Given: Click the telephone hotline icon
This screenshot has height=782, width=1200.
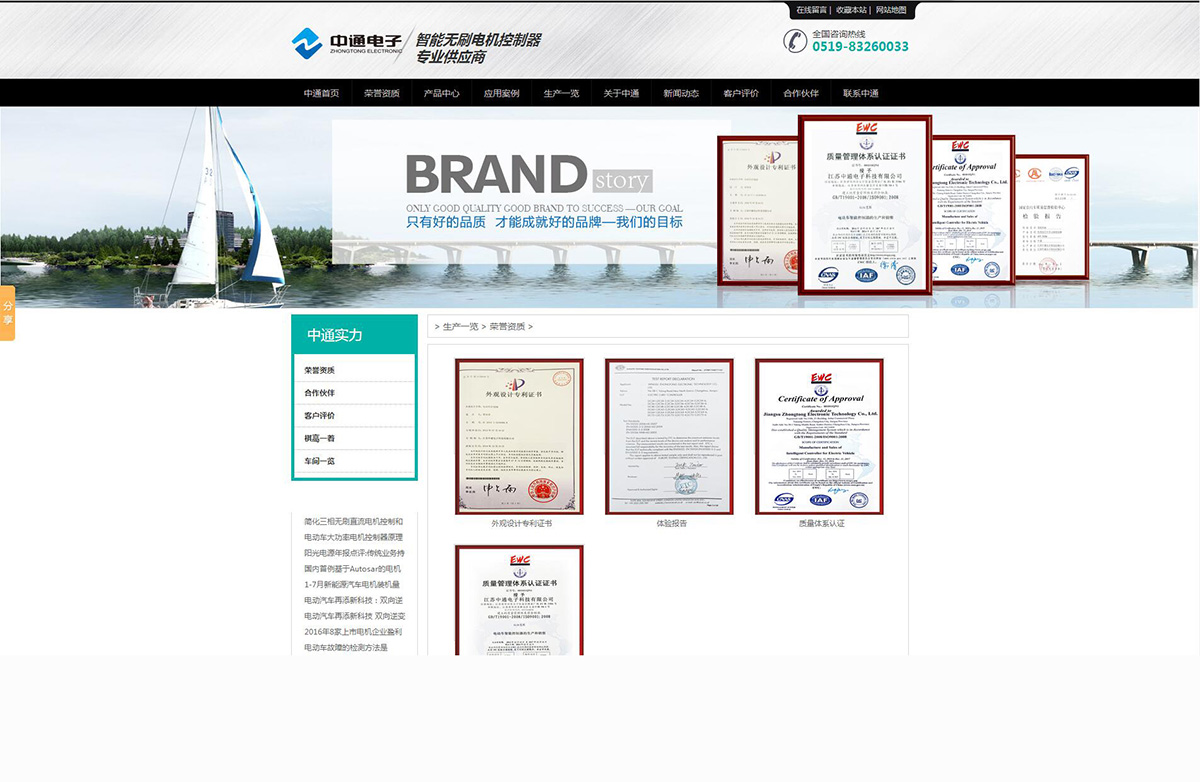Looking at the screenshot, I should pos(795,41).
